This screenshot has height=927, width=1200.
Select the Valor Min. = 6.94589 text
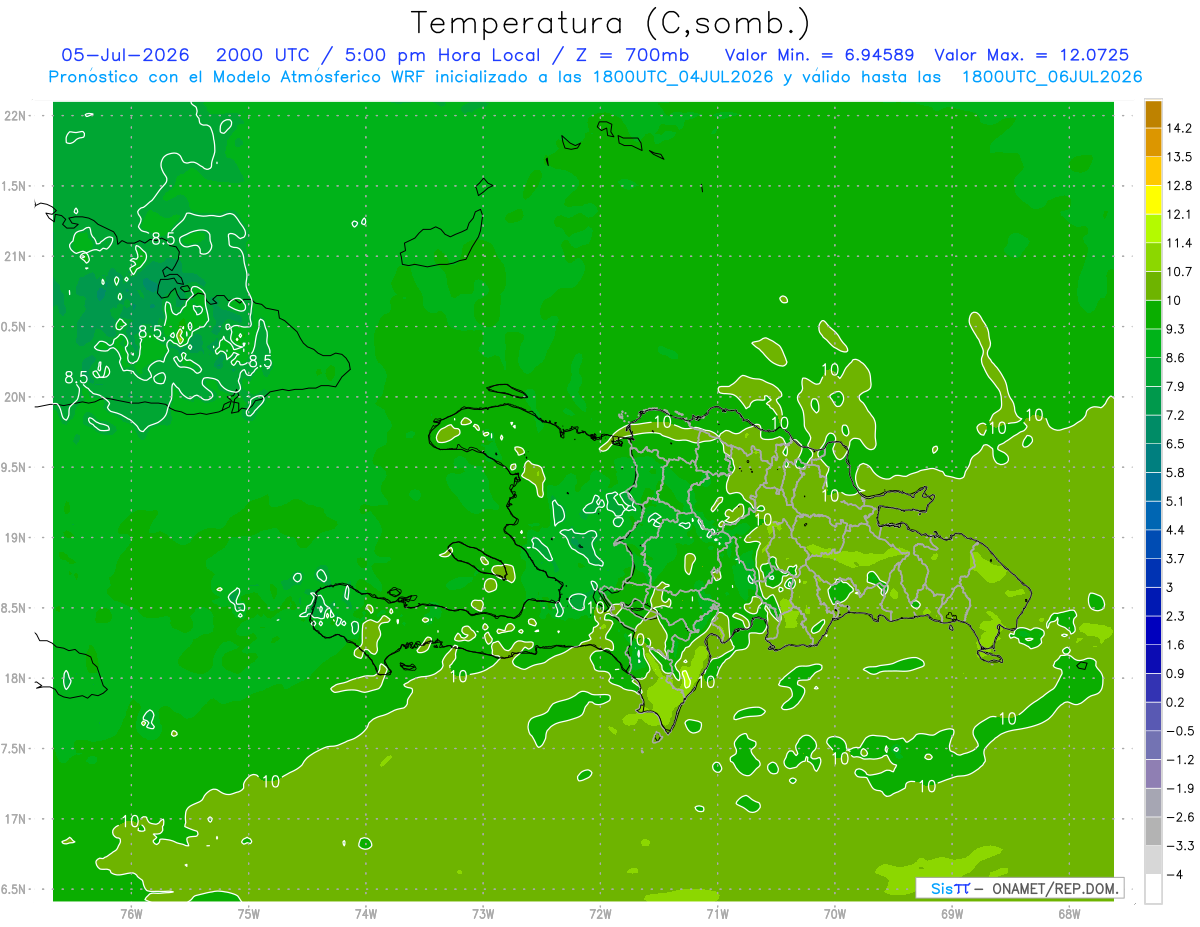click(x=819, y=55)
